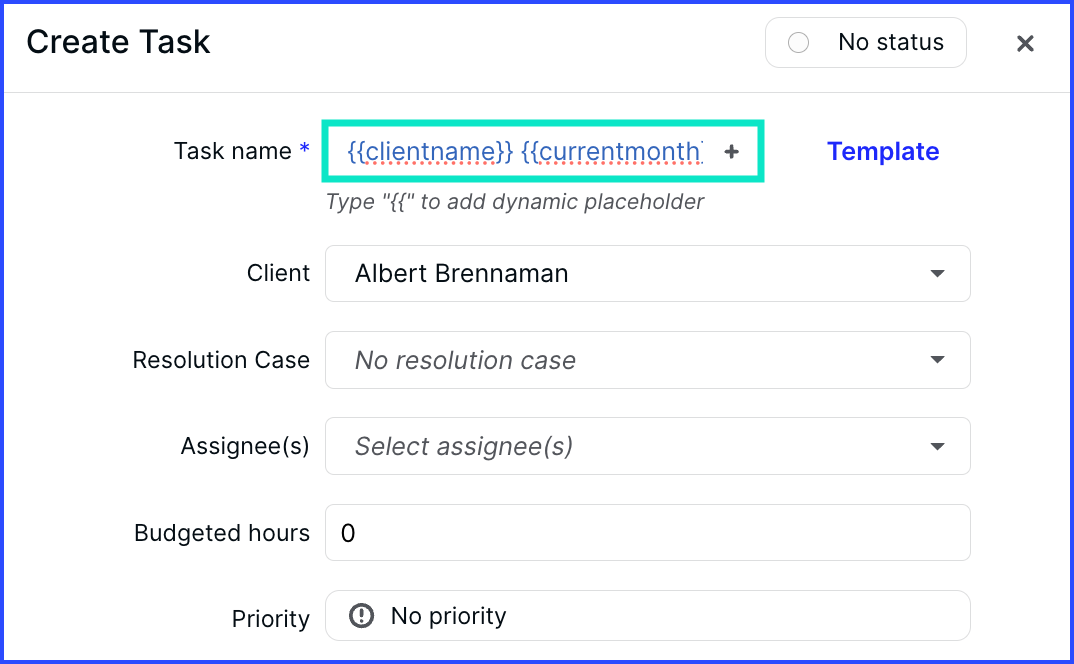Image resolution: width=1074 pixels, height=664 pixels.
Task: Click the Select assignee(s) placeholder text
Action: pos(464,446)
